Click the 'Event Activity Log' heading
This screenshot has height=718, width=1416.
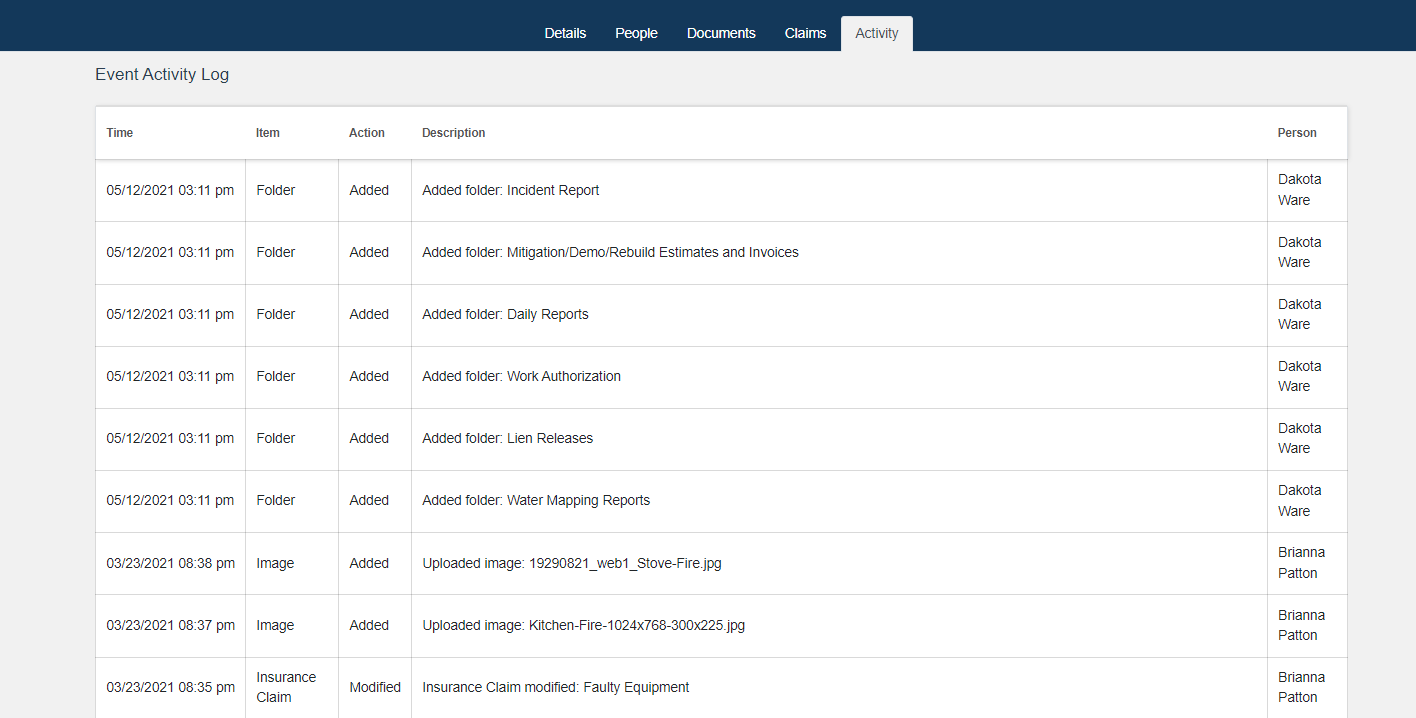pos(162,74)
